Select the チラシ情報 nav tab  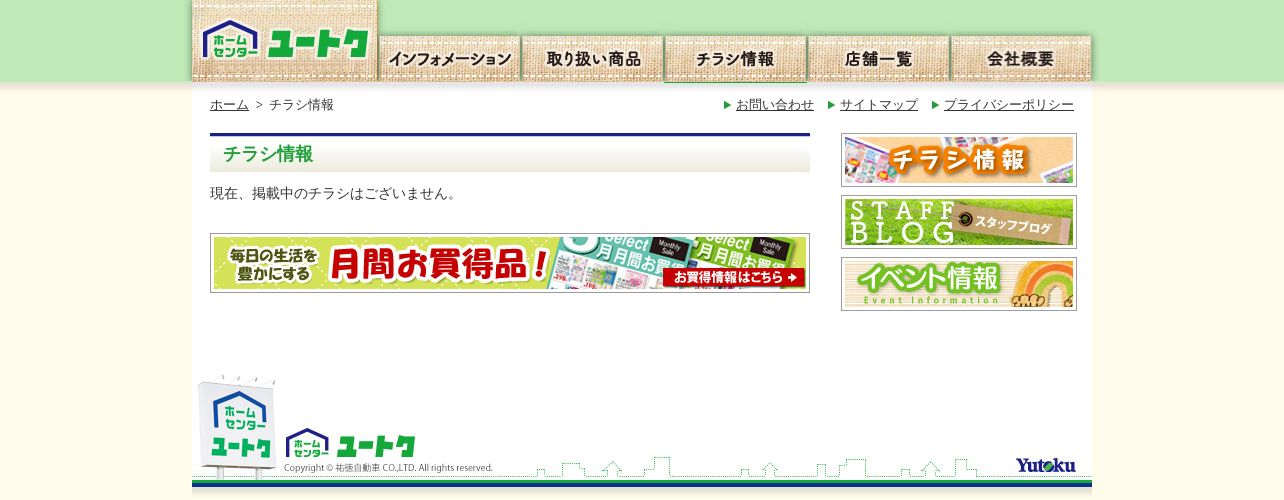[736, 59]
